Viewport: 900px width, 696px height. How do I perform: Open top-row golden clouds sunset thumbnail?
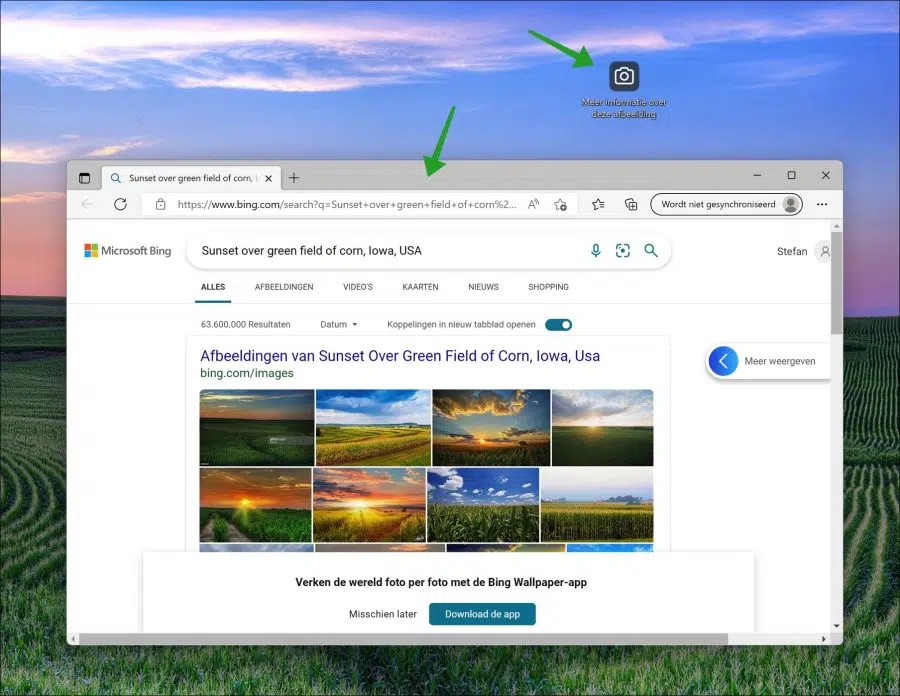pos(491,427)
